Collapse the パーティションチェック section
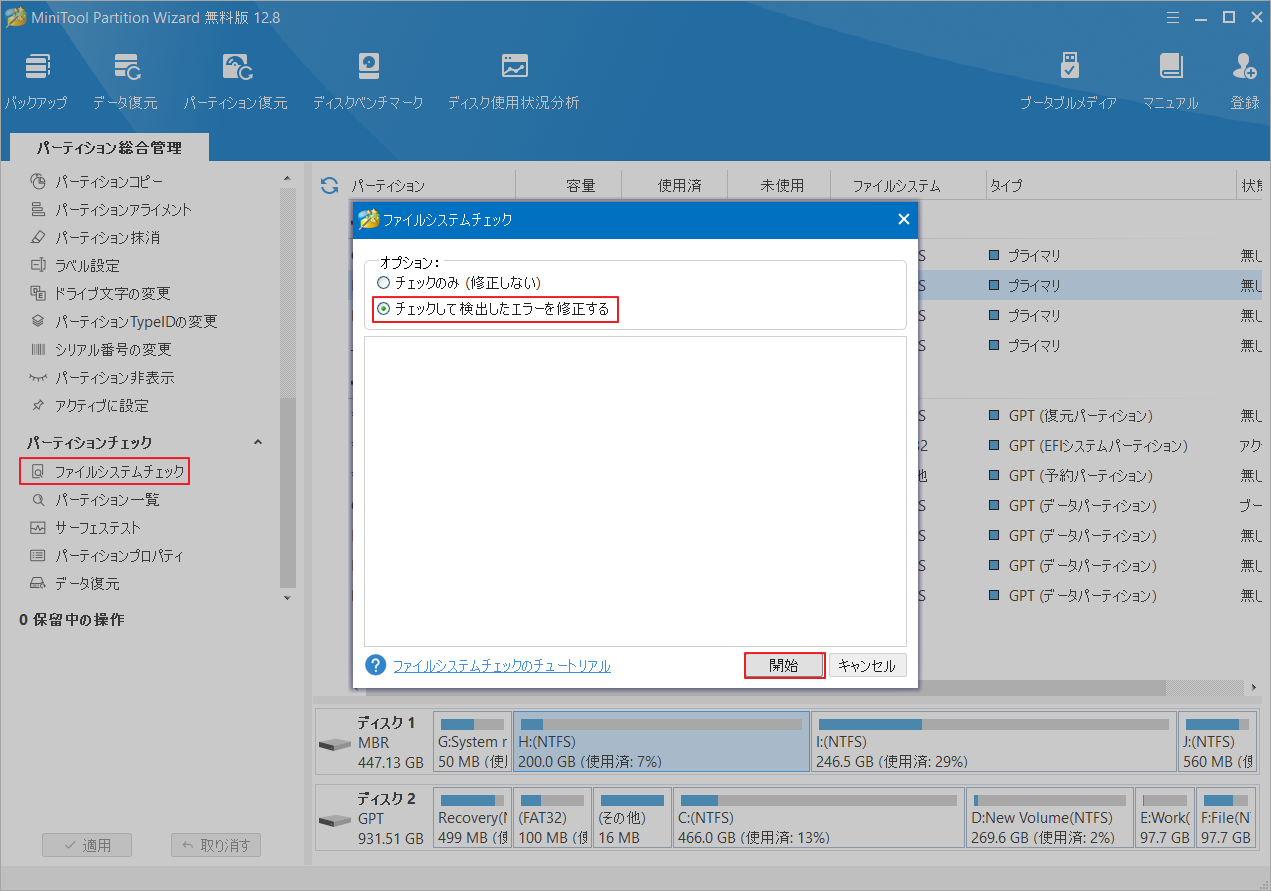Image resolution: width=1271 pixels, height=891 pixels. (x=257, y=442)
